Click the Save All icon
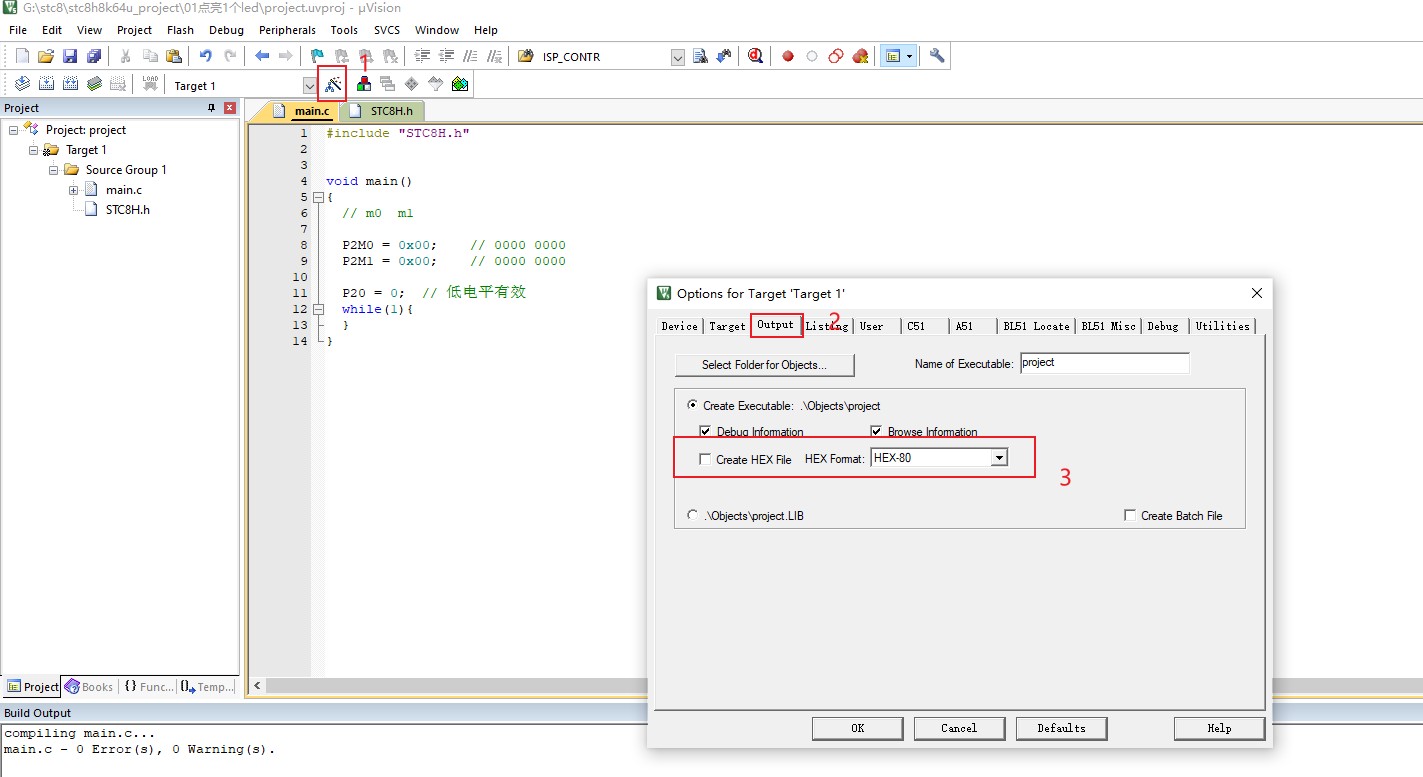Viewport: 1423px width, 777px height. pyautogui.click(x=94, y=56)
